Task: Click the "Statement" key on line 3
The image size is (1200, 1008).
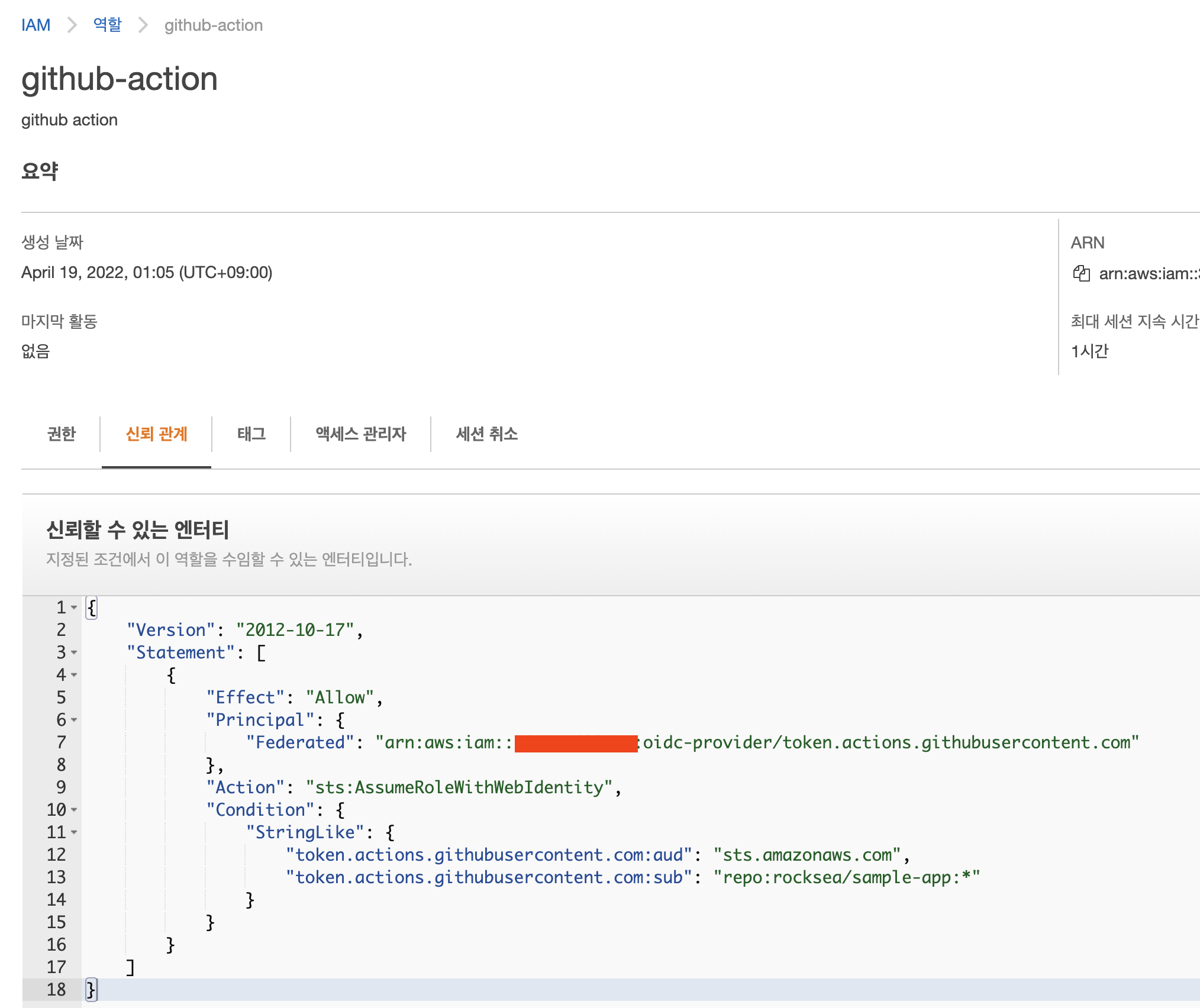Action: tap(181, 652)
